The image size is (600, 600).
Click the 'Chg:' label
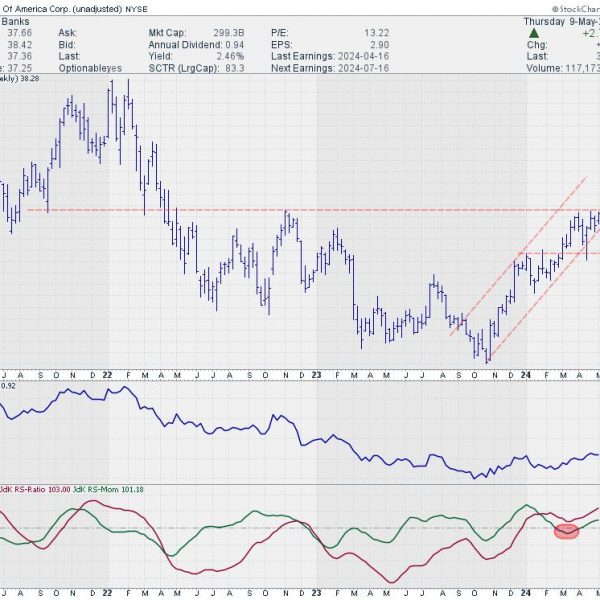point(536,45)
